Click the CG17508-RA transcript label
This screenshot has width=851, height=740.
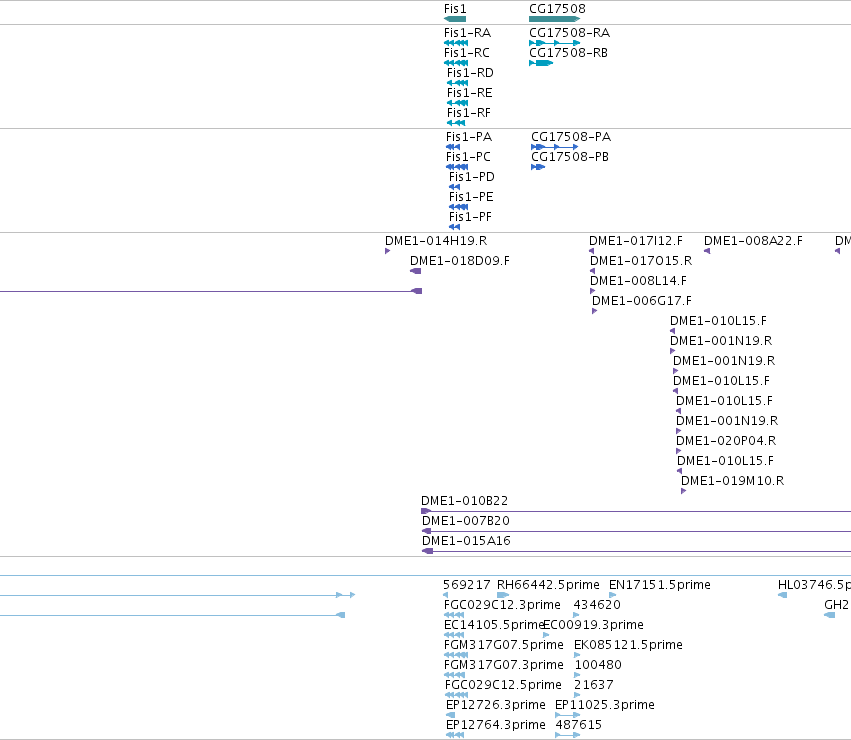[569, 33]
